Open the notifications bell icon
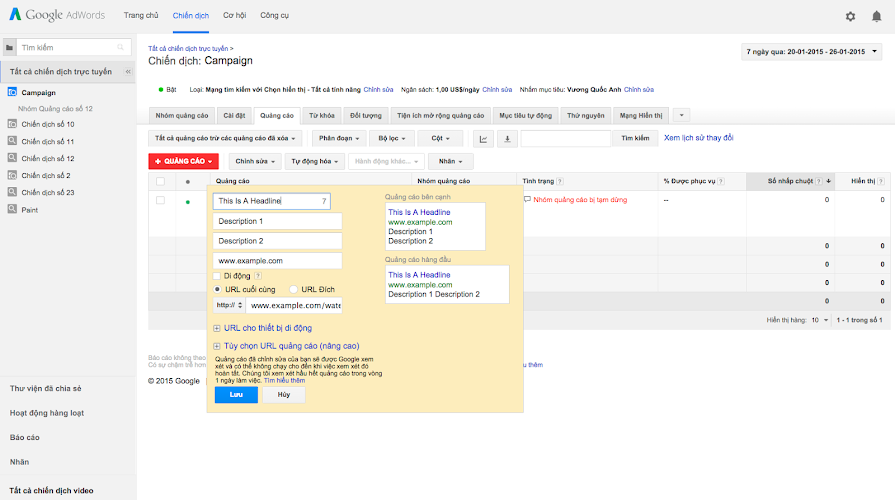 (x=876, y=17)
